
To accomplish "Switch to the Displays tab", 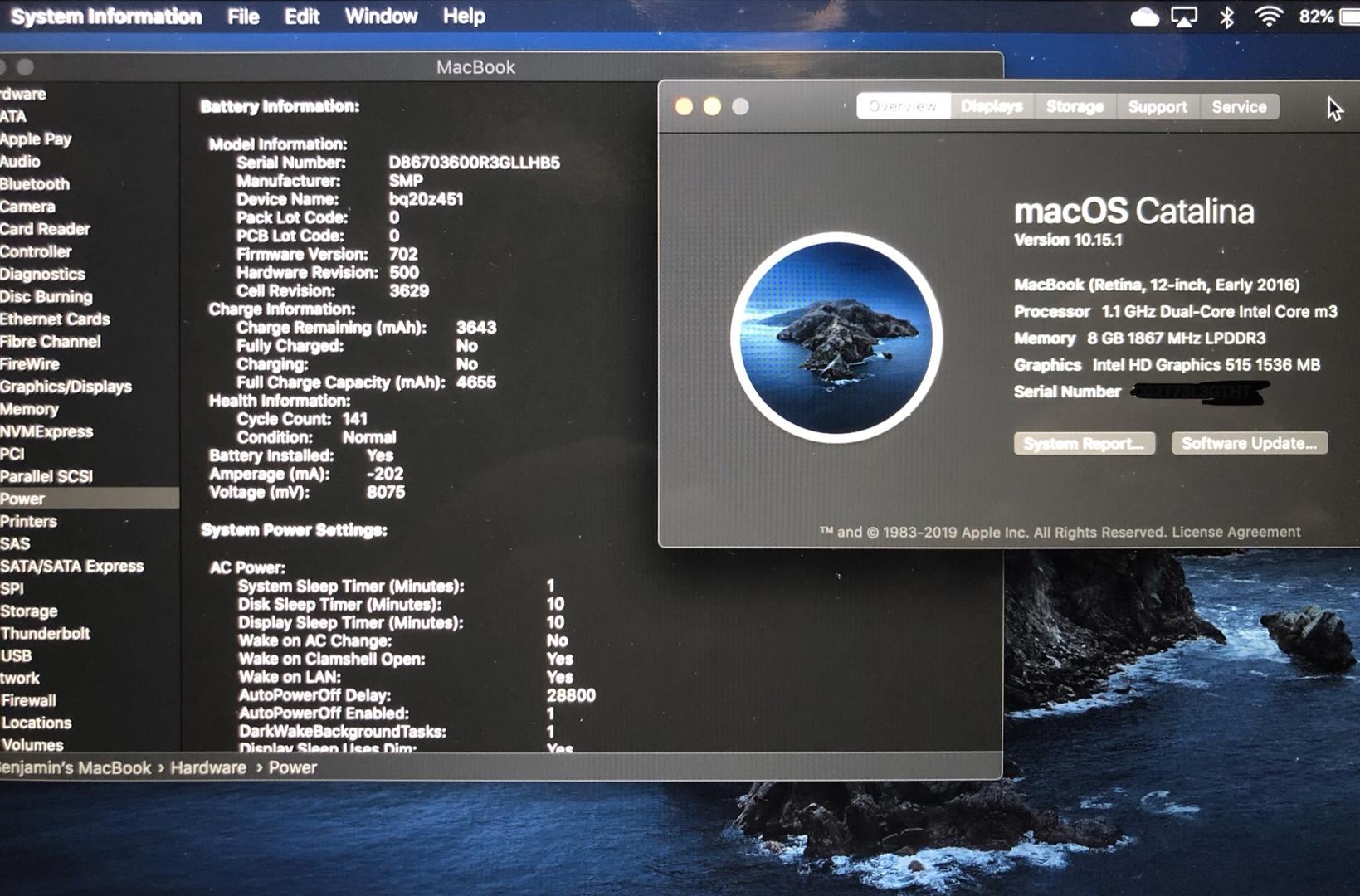I will [x=992, y=106].
